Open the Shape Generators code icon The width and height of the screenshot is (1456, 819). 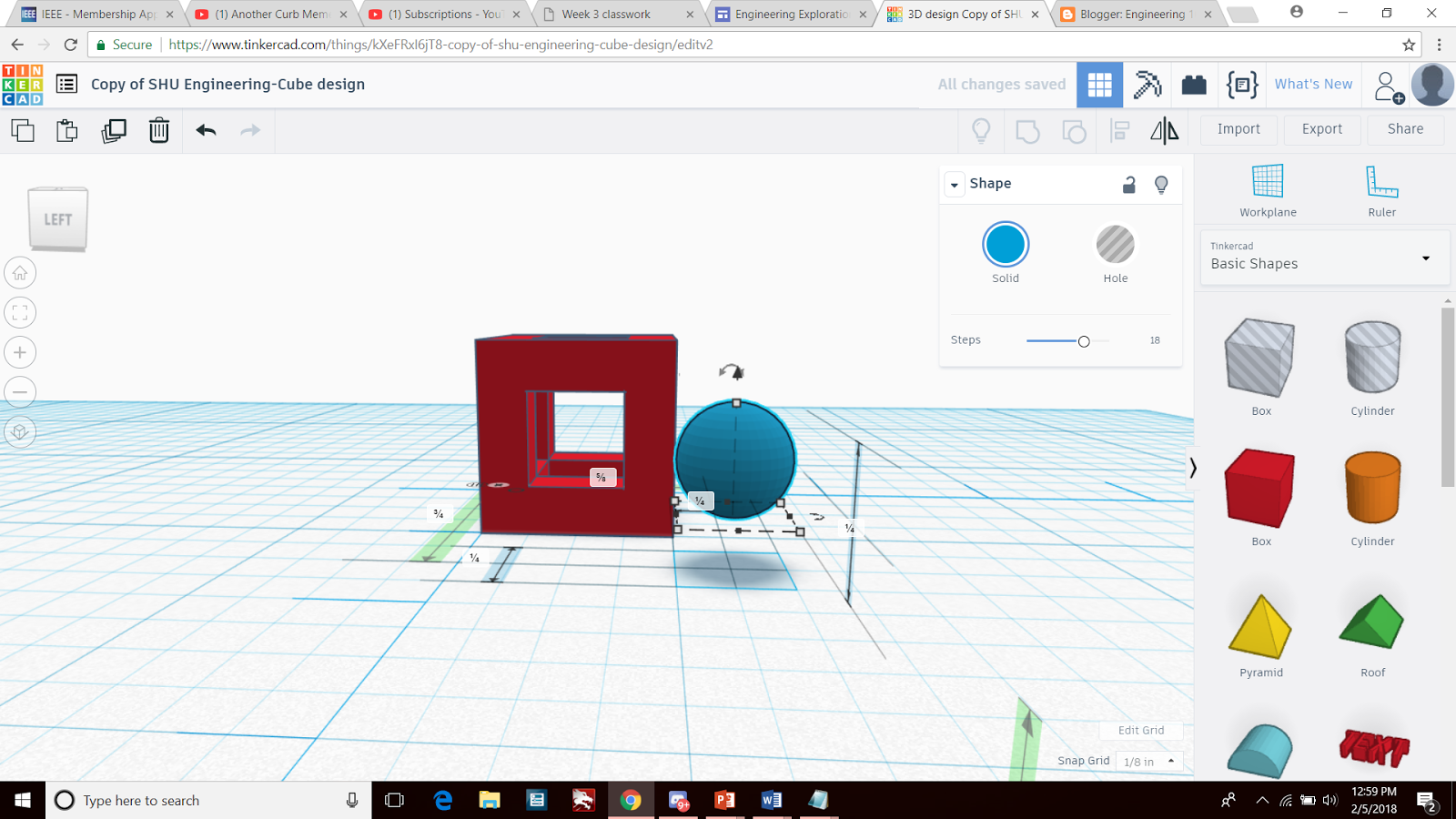(x=1242, y=84)
